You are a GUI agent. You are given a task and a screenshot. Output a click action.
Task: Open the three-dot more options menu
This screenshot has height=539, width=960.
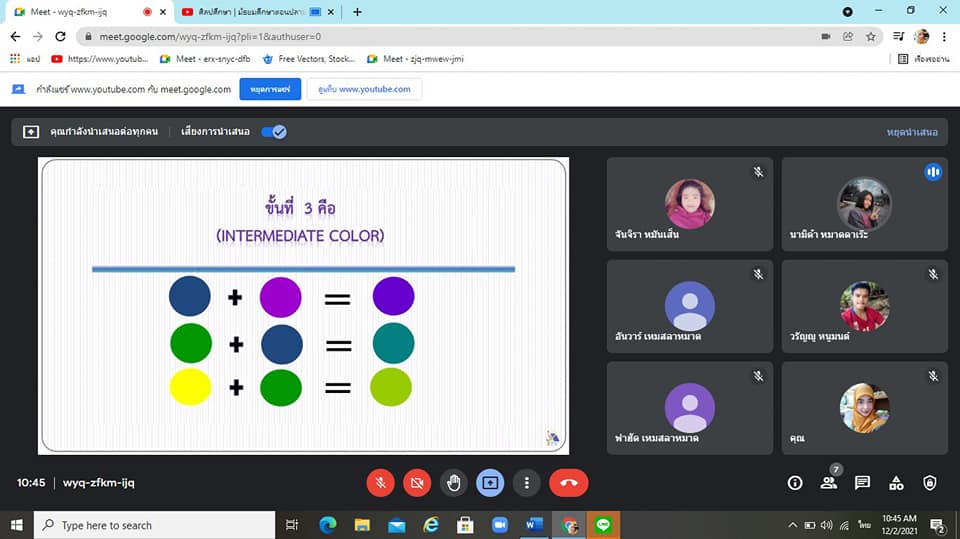click(x=527, y=483)
